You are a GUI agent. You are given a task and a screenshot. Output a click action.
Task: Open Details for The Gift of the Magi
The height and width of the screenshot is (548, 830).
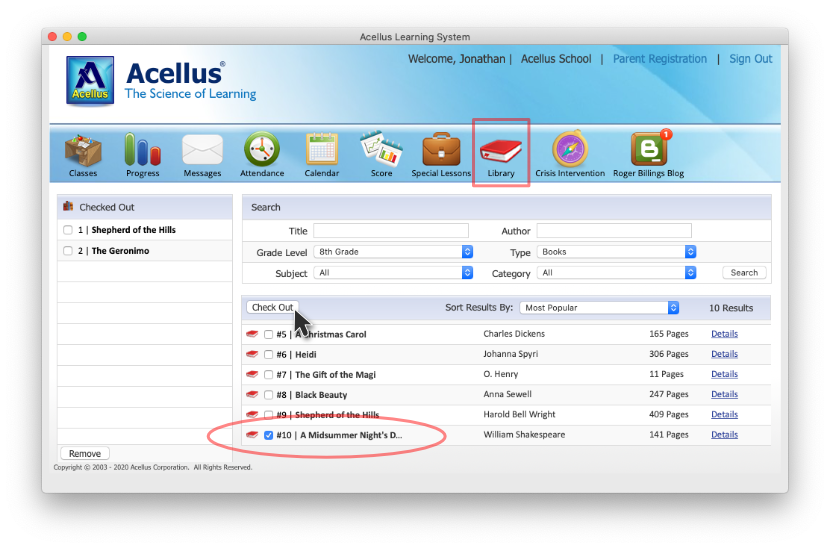click(724, 374)
